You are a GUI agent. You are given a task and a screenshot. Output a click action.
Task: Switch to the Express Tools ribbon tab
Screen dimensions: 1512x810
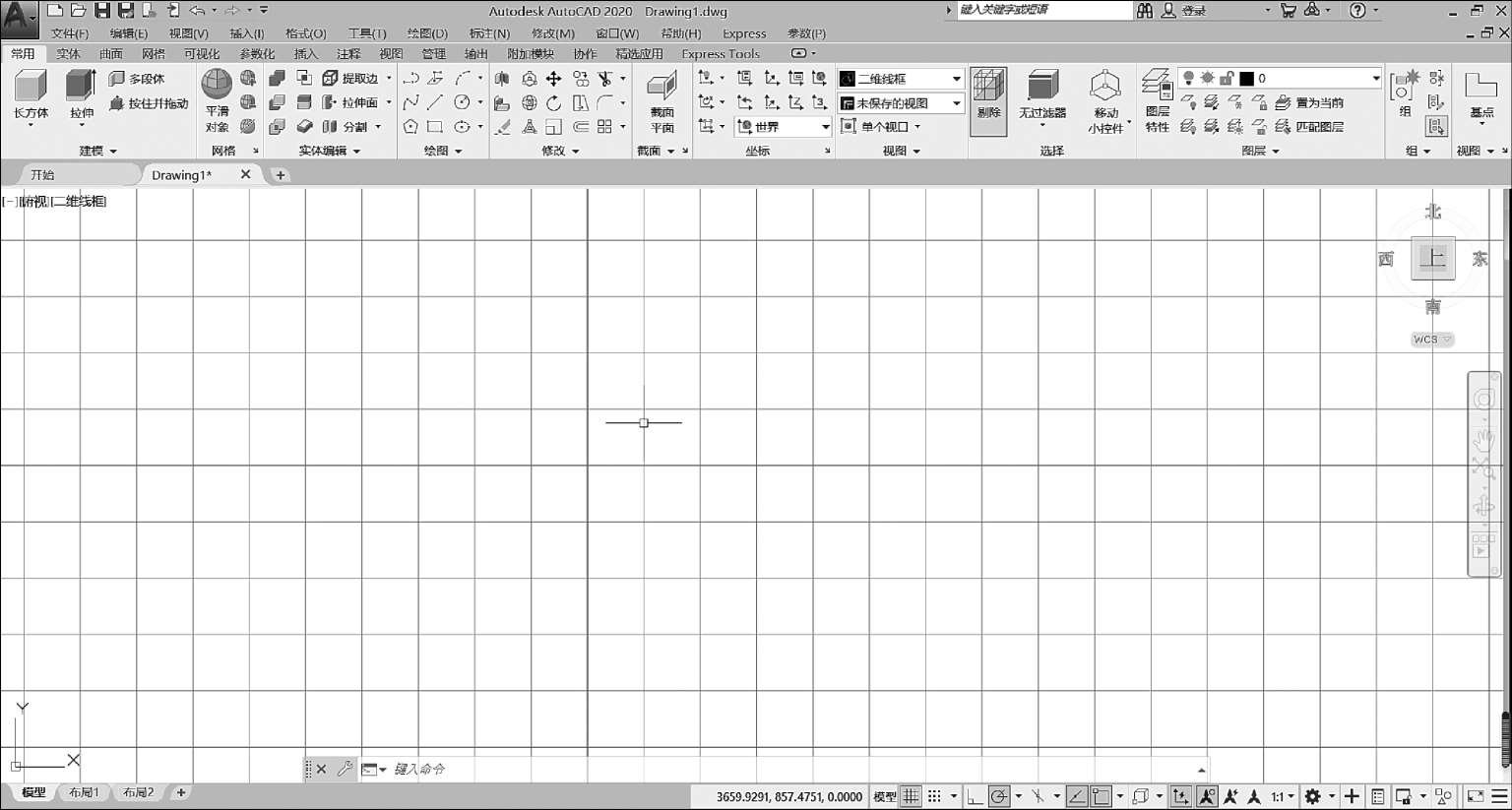(x=721, y=54)
